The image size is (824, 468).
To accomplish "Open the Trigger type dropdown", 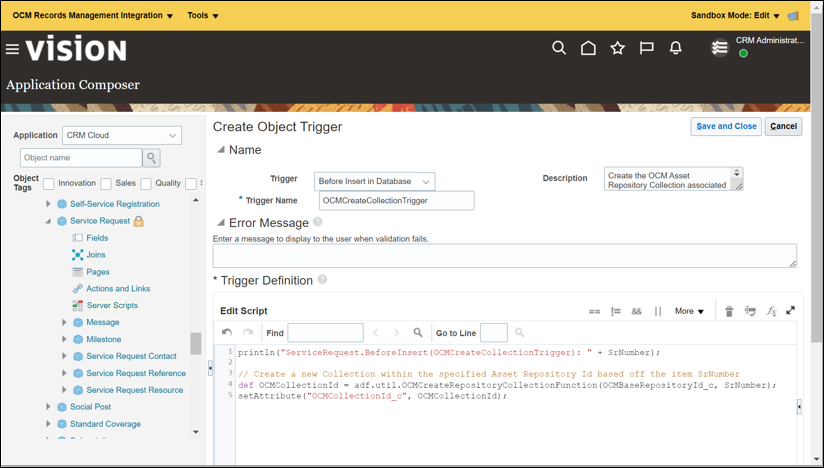I will tap(374, 181).
